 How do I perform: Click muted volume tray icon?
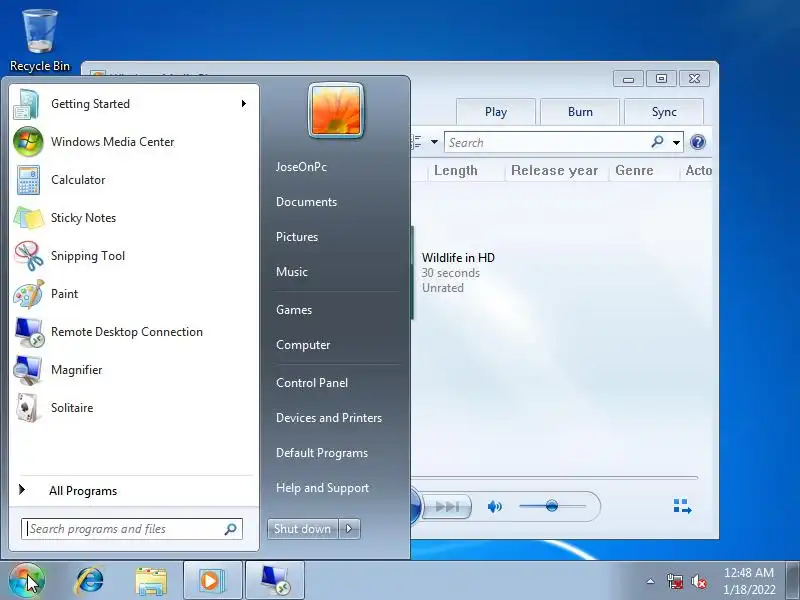(698, 581)
